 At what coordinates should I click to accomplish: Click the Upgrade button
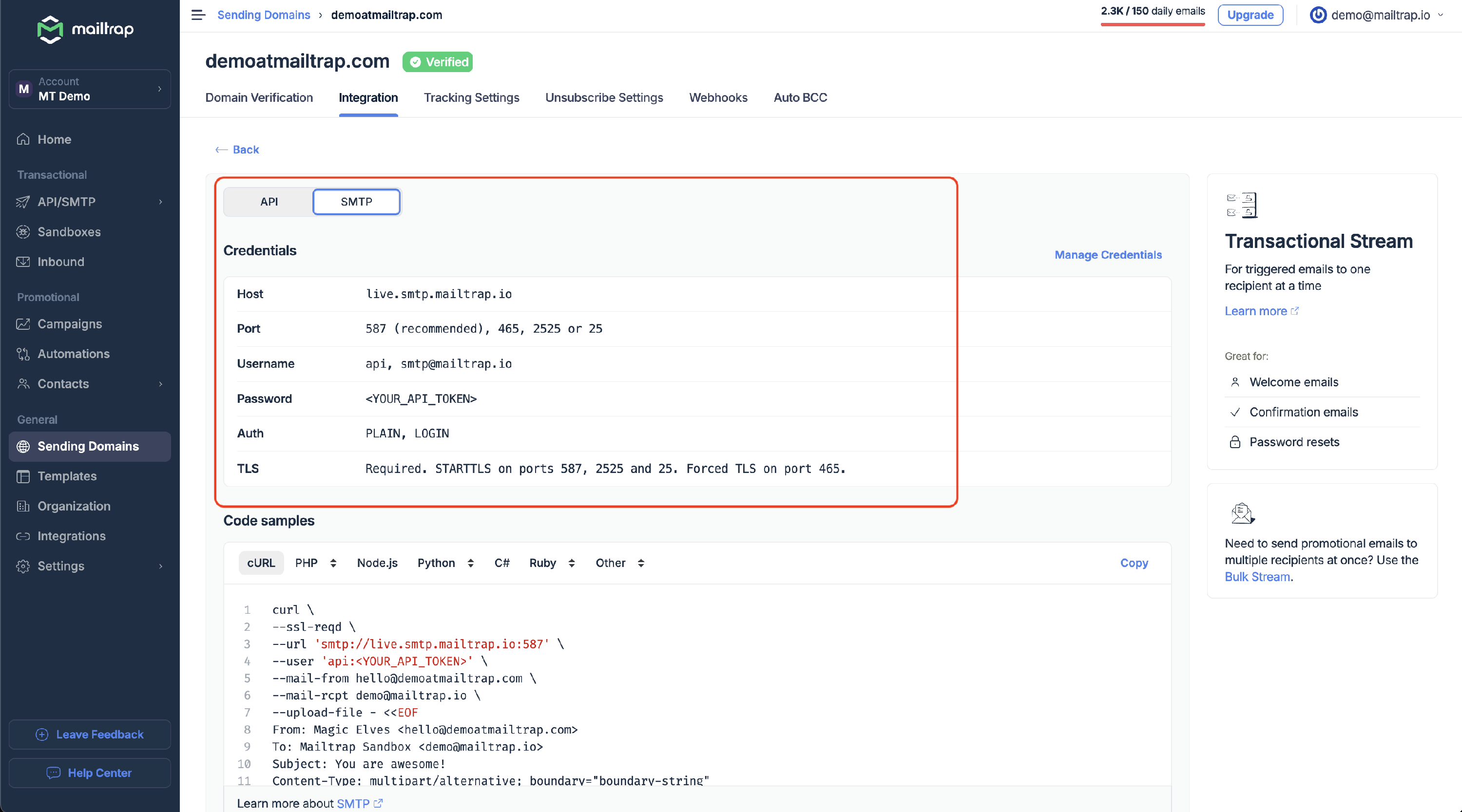tap(1250, 15)
